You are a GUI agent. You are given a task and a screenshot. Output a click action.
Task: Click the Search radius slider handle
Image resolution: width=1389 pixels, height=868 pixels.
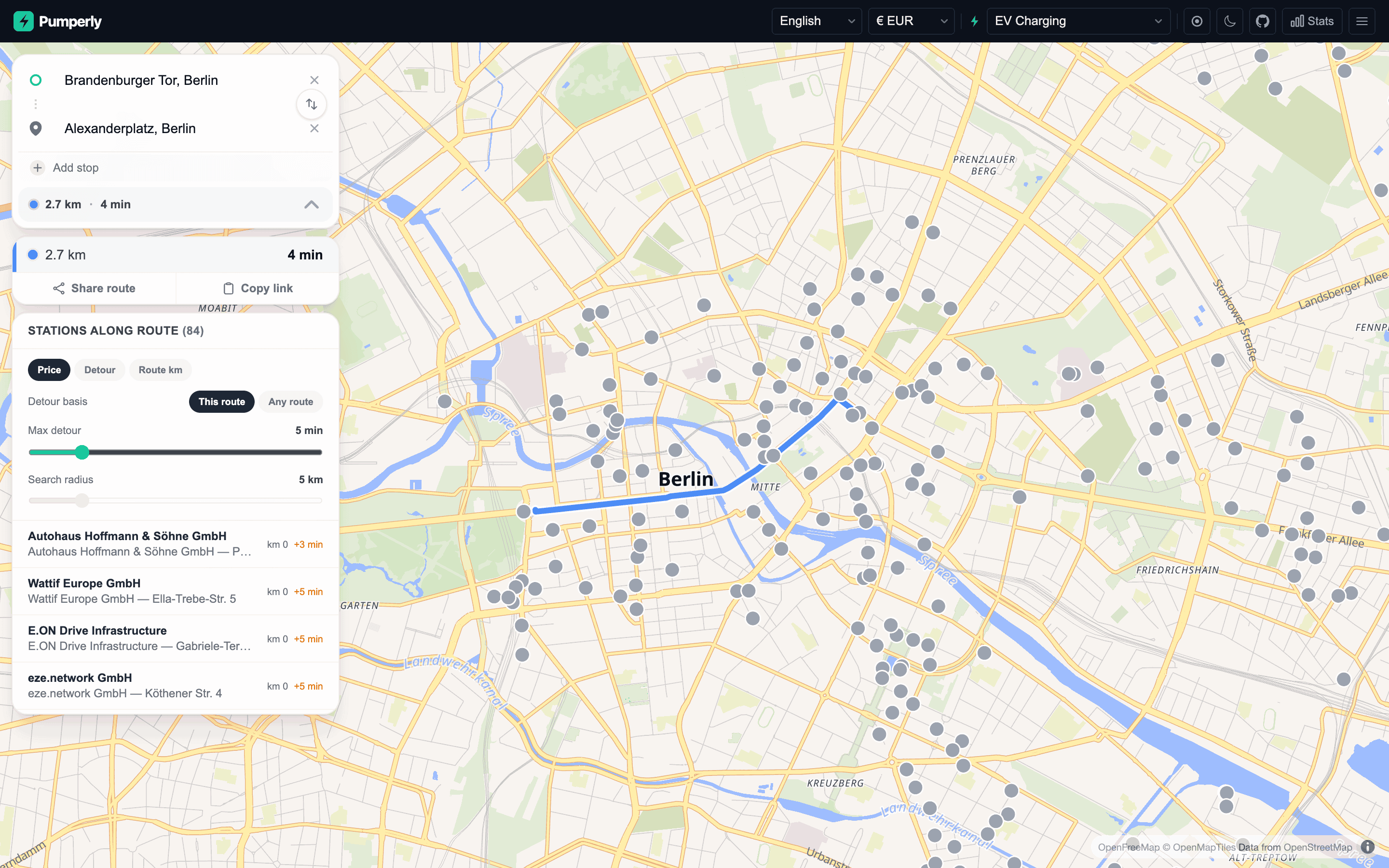tap(82, 501)
